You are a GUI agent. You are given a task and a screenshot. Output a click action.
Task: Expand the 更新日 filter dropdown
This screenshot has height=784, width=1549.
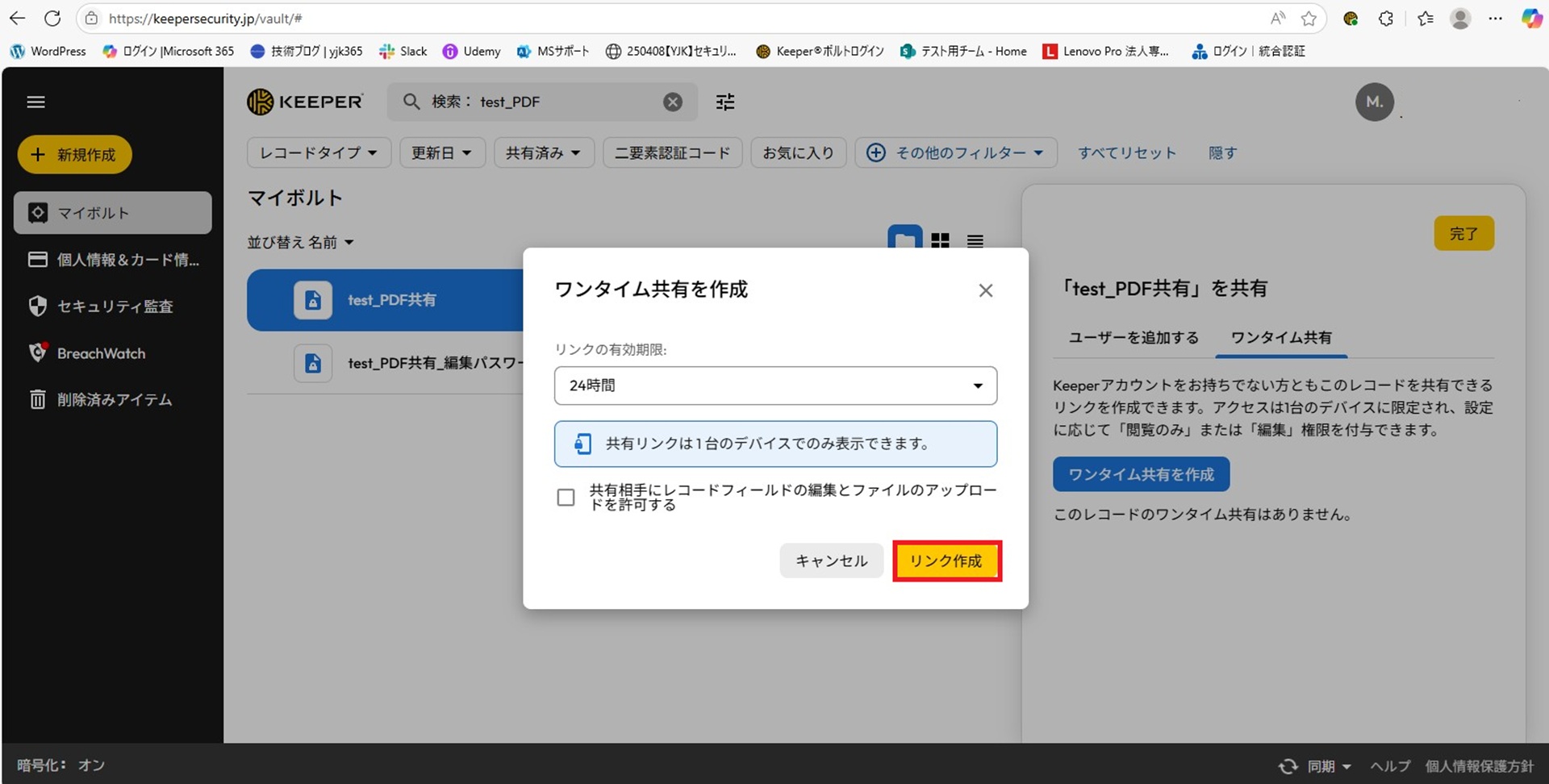441,152
